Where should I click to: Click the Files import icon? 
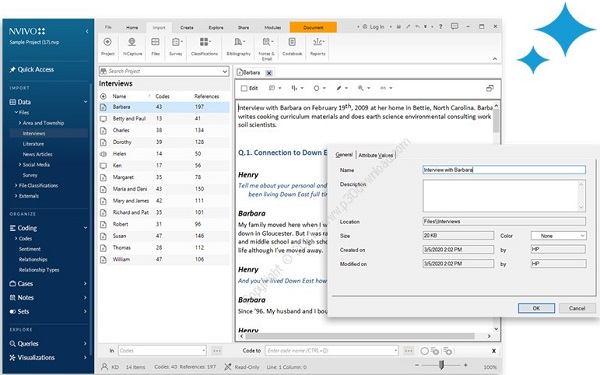pyautogui.click(x=155, y=42)
